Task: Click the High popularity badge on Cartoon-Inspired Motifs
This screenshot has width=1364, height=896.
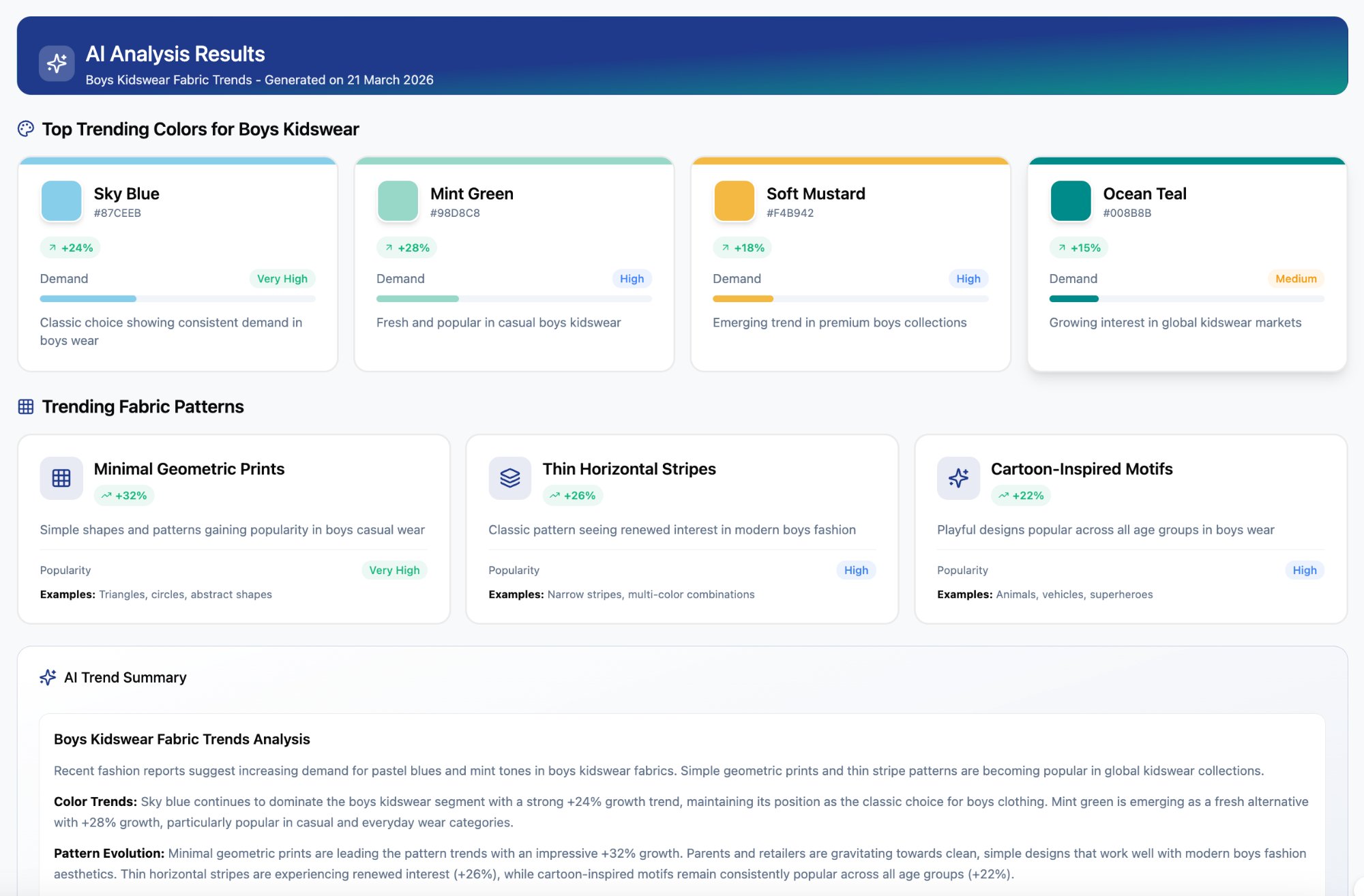Action: [x=1304, y=570]
